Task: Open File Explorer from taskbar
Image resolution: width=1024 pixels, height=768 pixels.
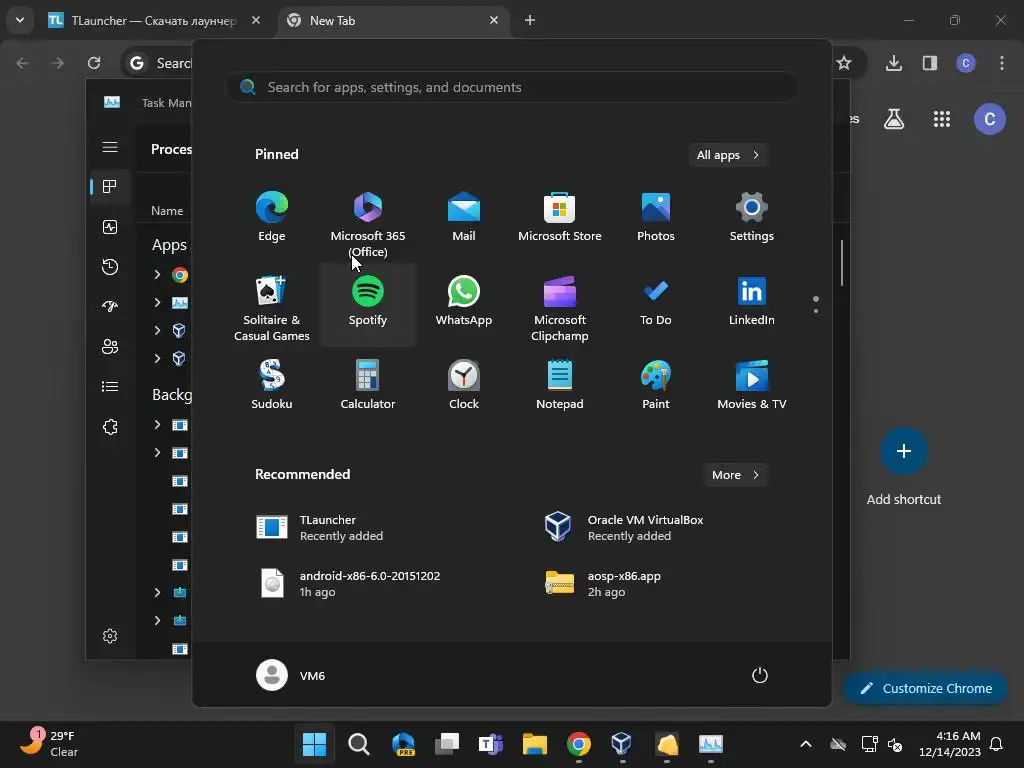Action: tap(534, 744)
